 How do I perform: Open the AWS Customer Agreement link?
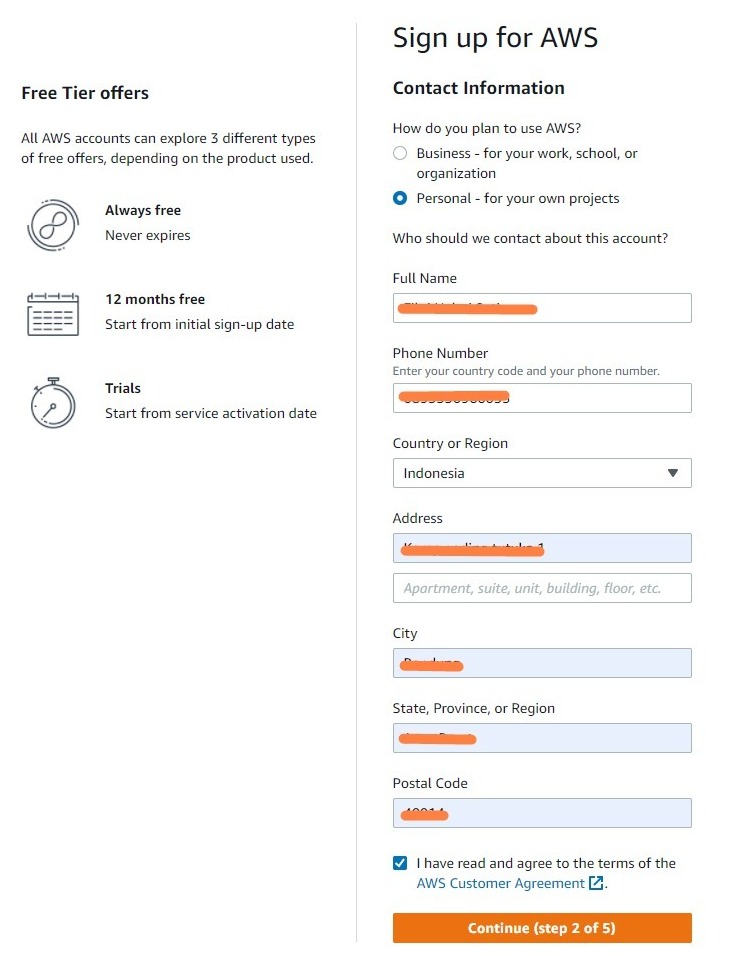pyautogui.click(x=500, y=883)
